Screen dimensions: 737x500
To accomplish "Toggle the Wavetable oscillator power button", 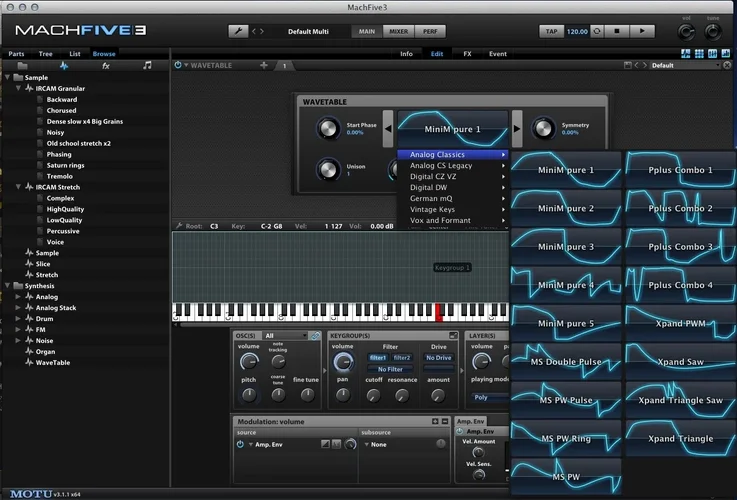I will 178,65.
